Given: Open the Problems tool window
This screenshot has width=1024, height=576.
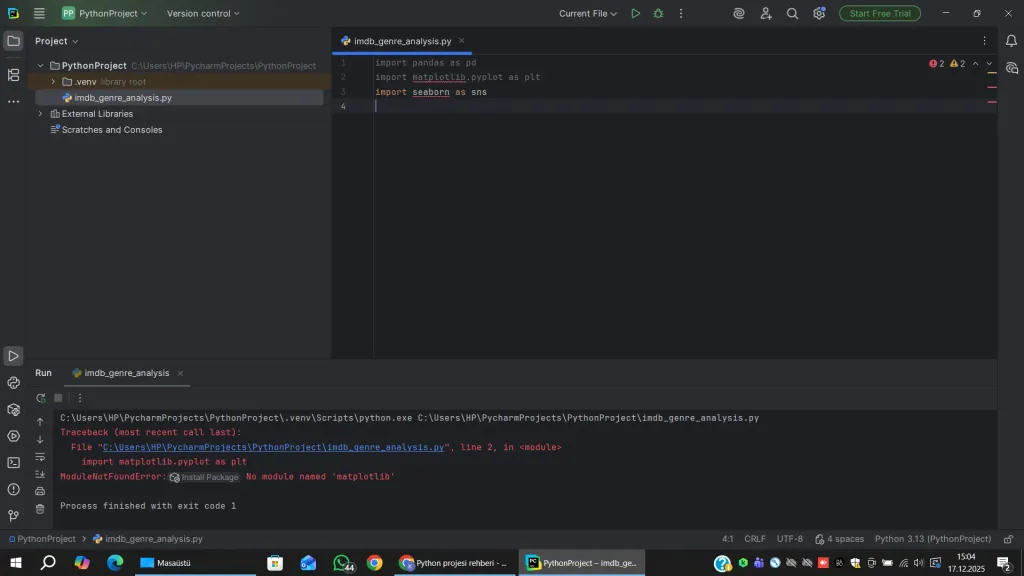Looking at the screenshot, I should pos(13,490).
